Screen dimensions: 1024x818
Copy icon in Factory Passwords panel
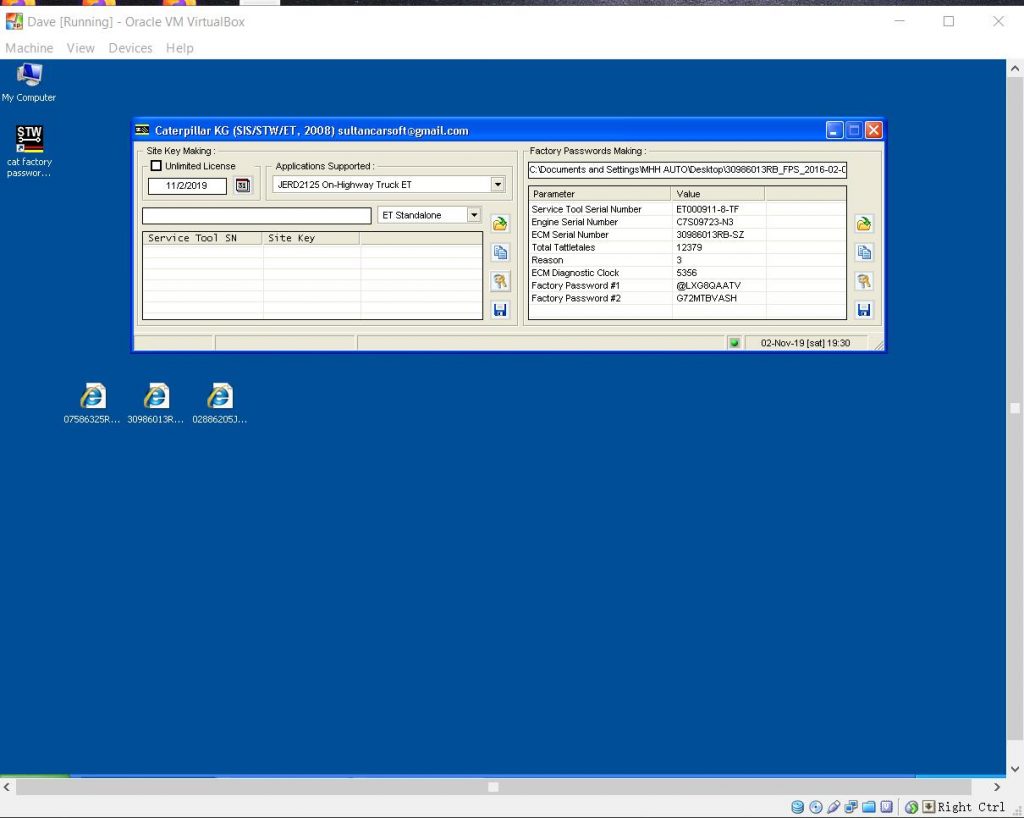click(864, 253)
